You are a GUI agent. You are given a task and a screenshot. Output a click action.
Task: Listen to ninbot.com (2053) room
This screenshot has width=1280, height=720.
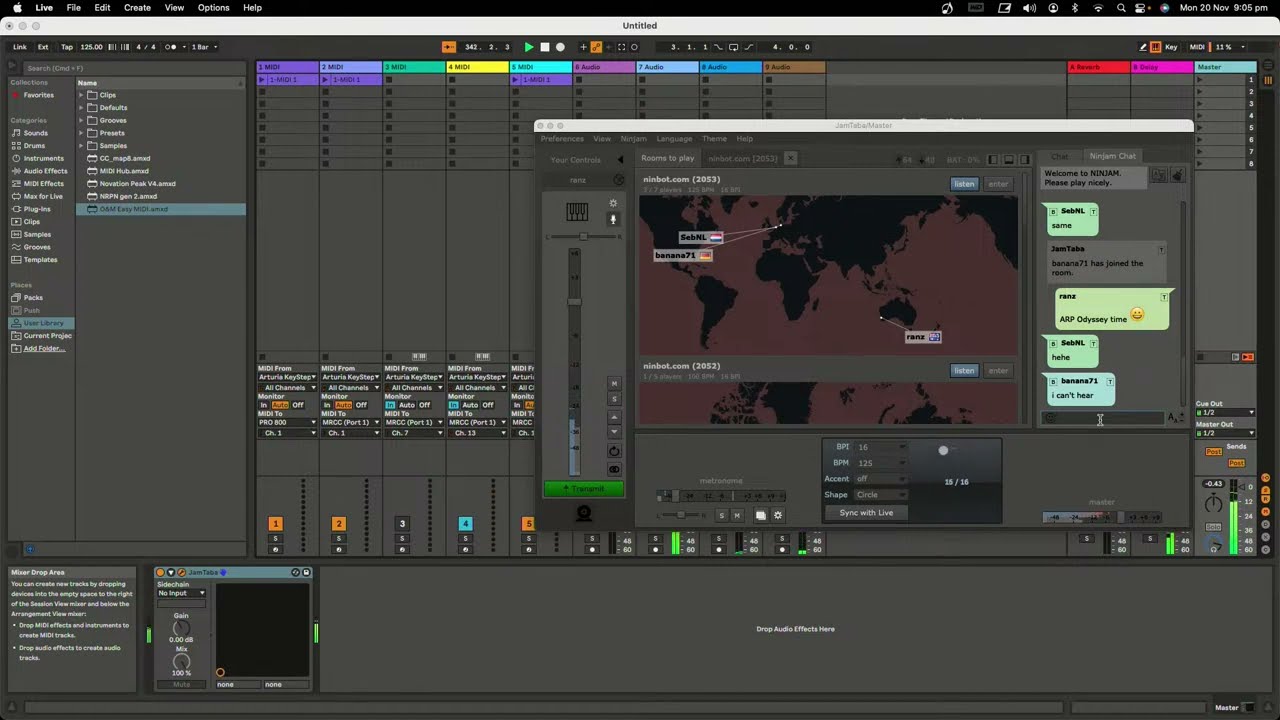(964, 184)
